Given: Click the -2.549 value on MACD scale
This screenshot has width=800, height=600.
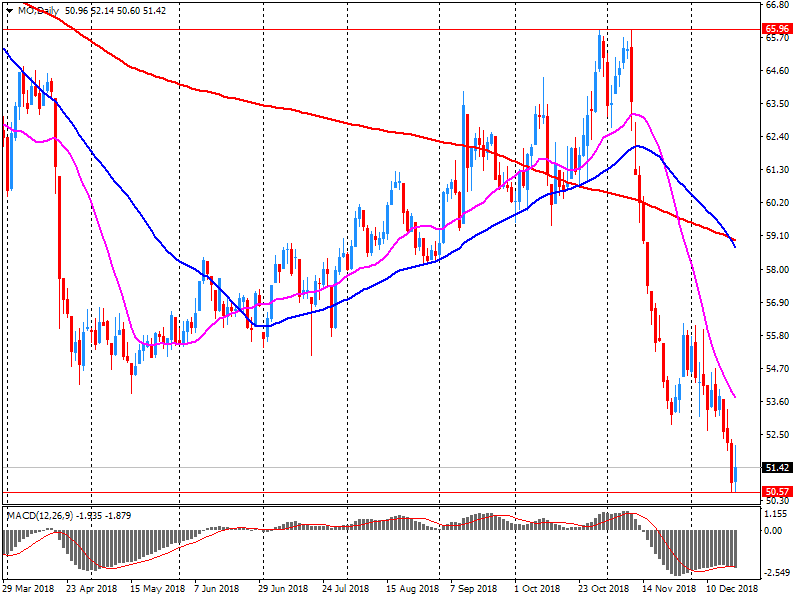Looking at the screenshot, I should click(x=779, y=573).
